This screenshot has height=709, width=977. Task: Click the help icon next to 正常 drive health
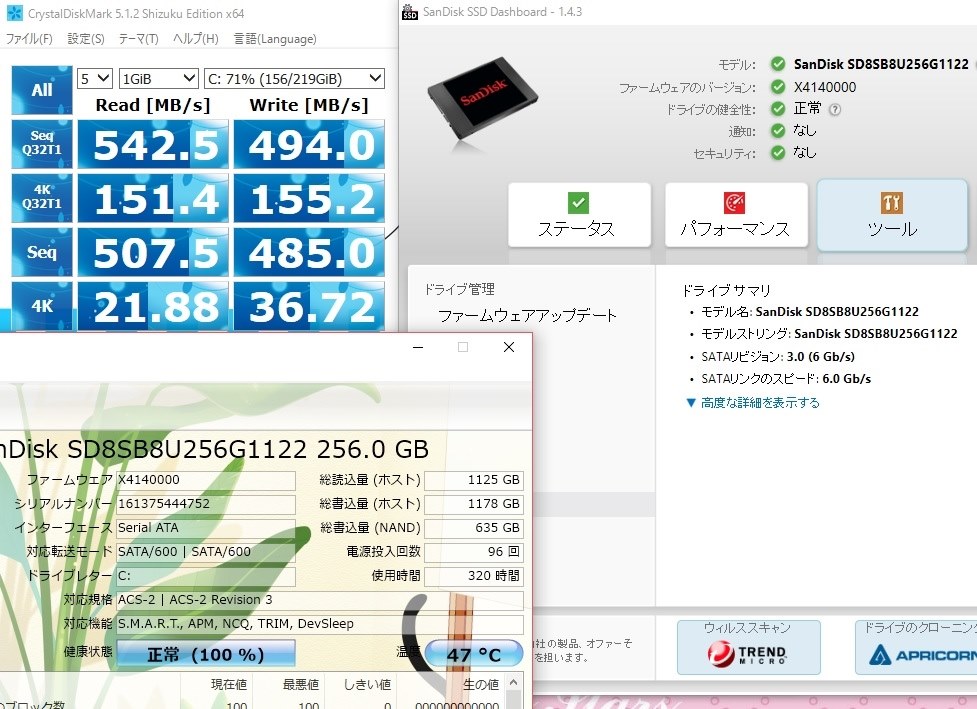pyautogui.click(x=835, y=109)
